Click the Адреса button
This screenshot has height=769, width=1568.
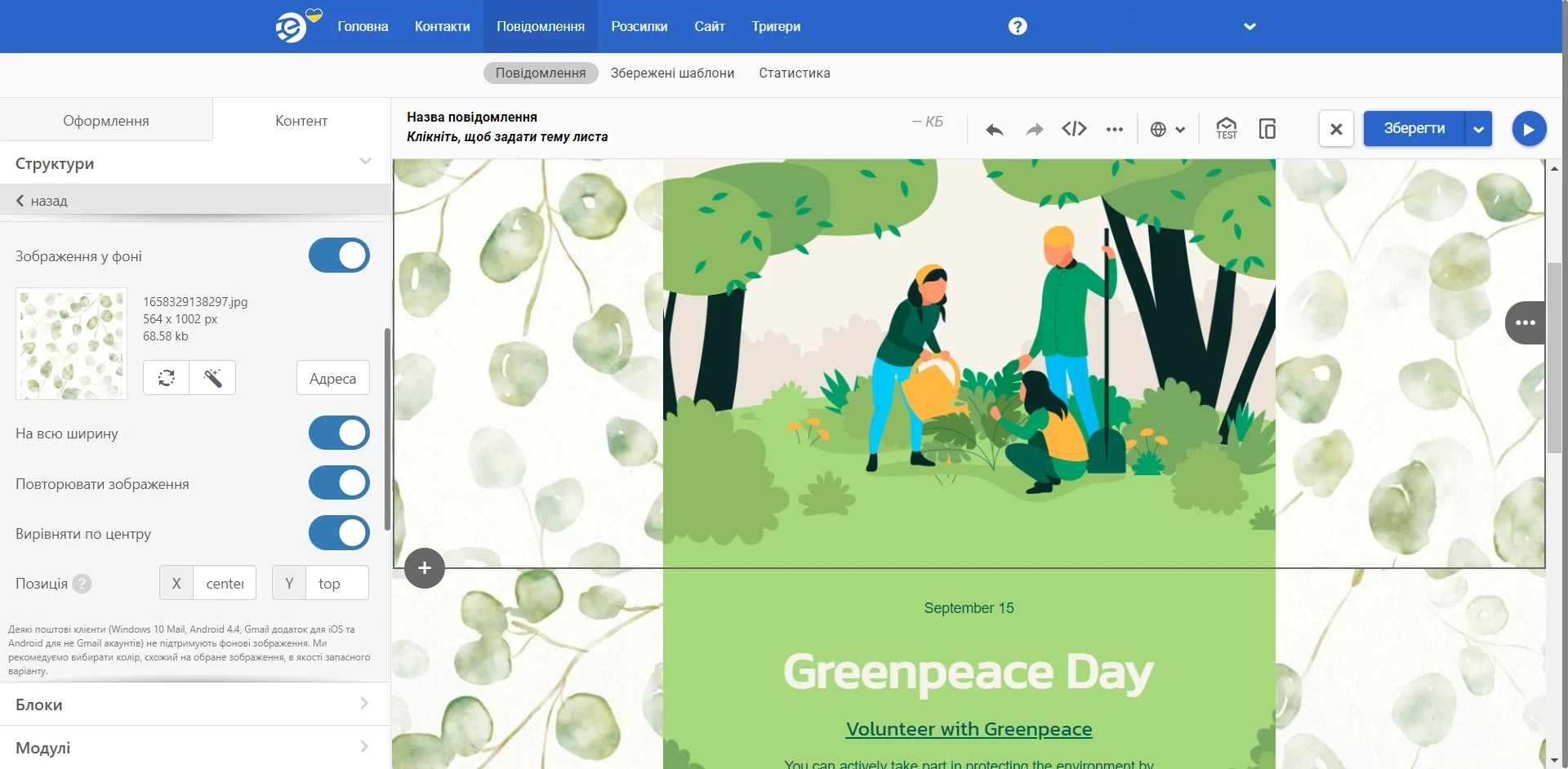(x=332, y=378)
